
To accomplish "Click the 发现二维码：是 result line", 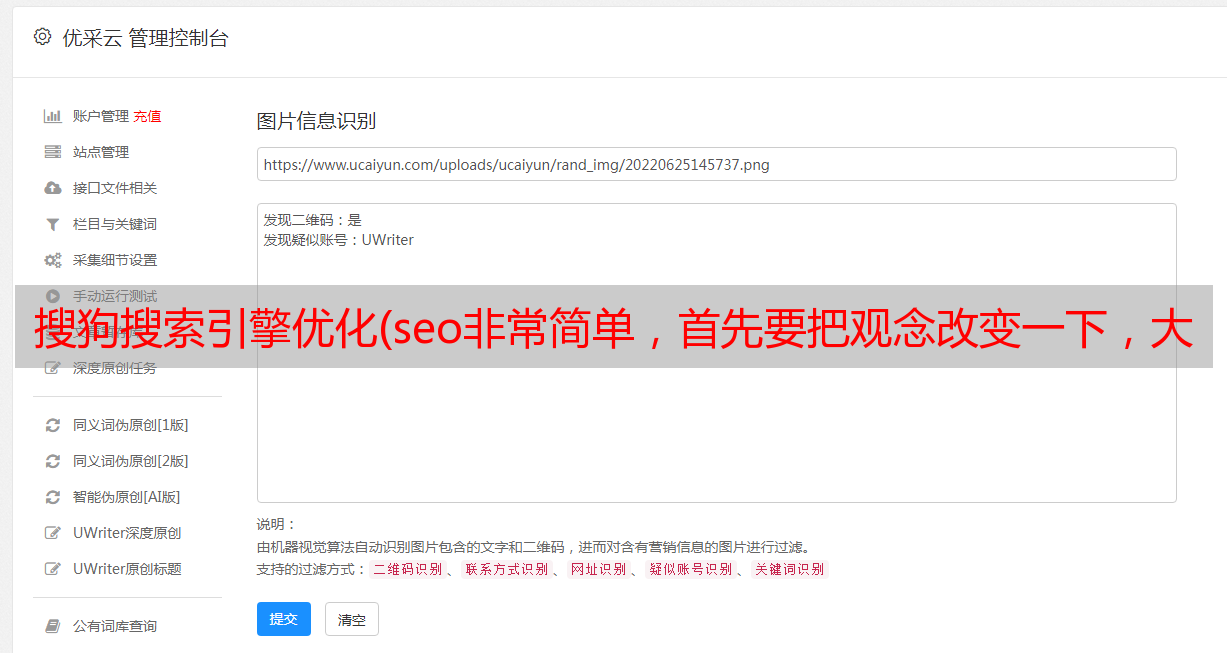I will click(313, 220).
